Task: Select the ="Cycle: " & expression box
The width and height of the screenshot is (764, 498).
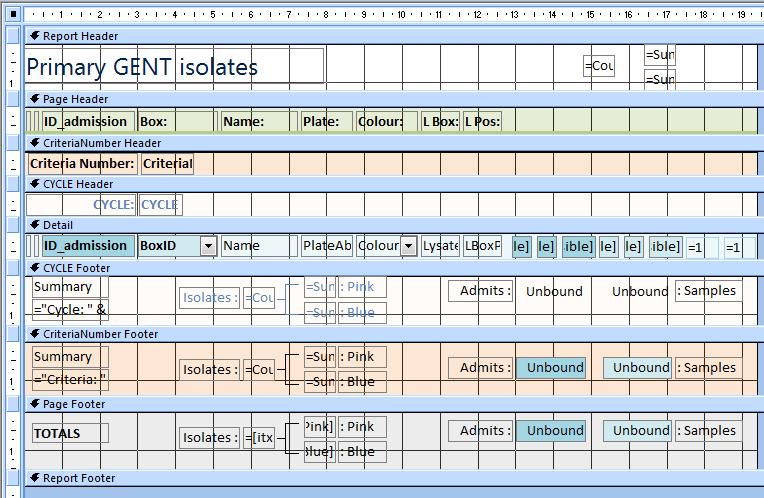Action: [x=70, y=309]
